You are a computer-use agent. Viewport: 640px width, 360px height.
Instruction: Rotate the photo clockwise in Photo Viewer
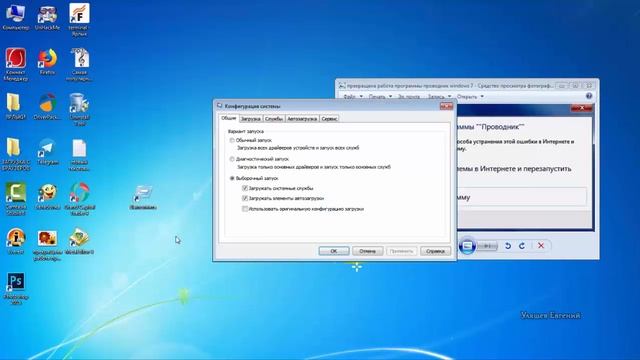point(522,246)
